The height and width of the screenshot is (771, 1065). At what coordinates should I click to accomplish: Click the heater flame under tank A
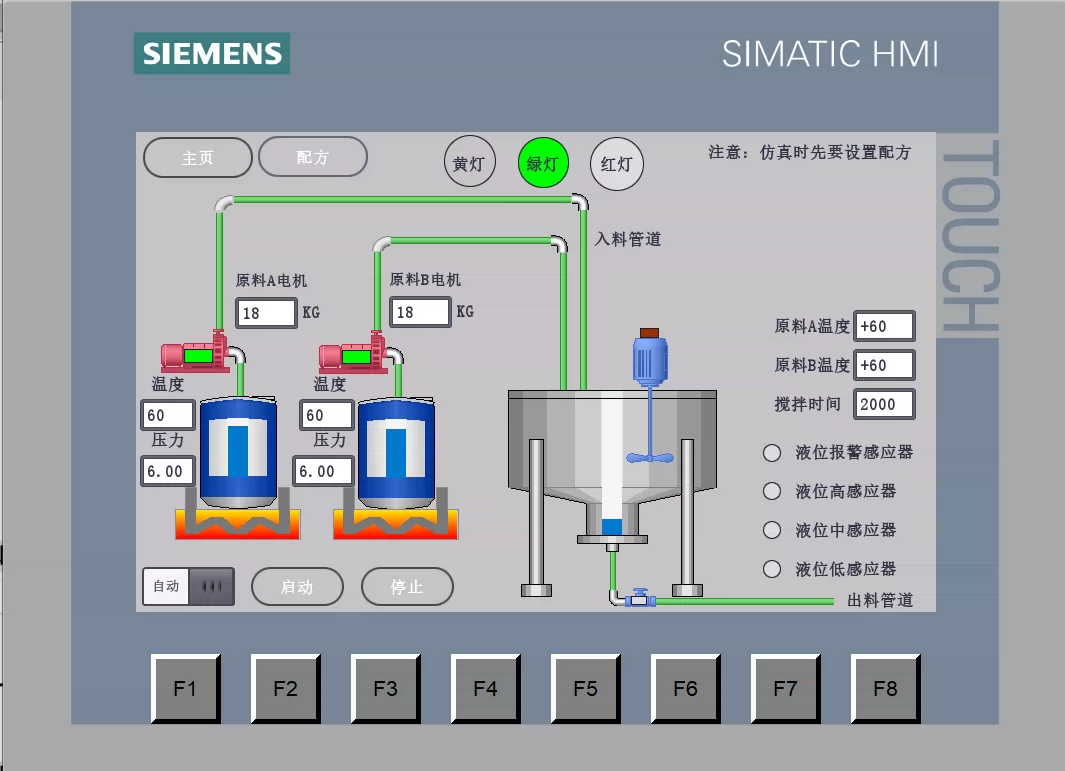pyautogui.click(x=238, y=524)
